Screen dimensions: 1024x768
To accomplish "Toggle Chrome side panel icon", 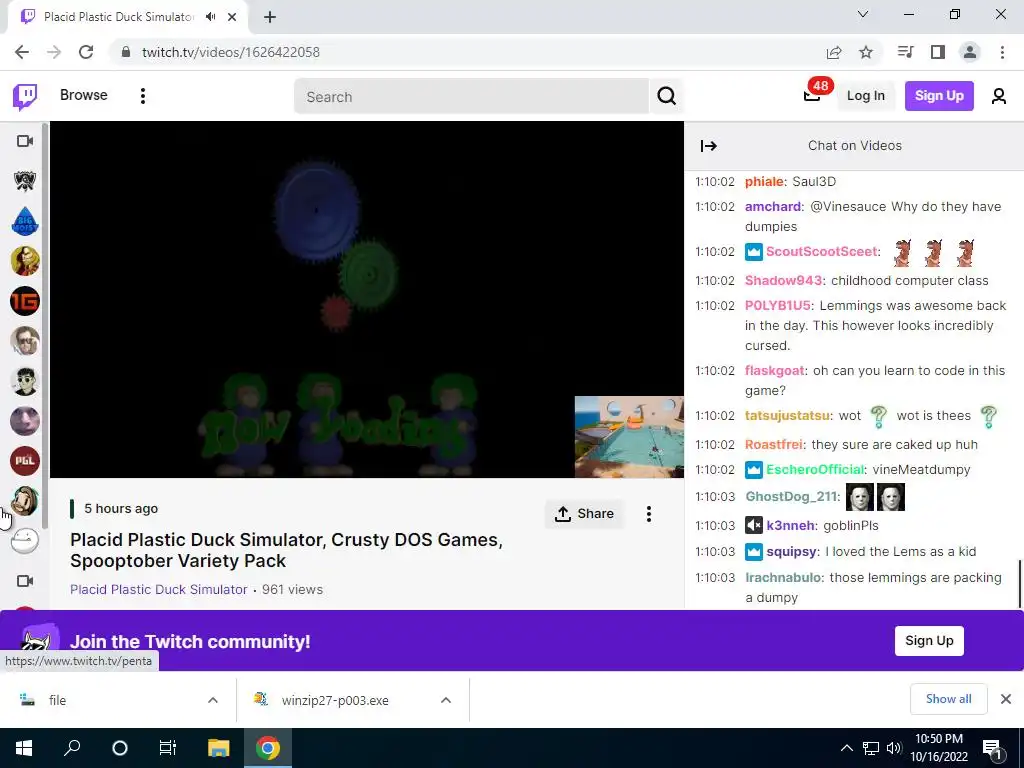I will pos(938,52).
